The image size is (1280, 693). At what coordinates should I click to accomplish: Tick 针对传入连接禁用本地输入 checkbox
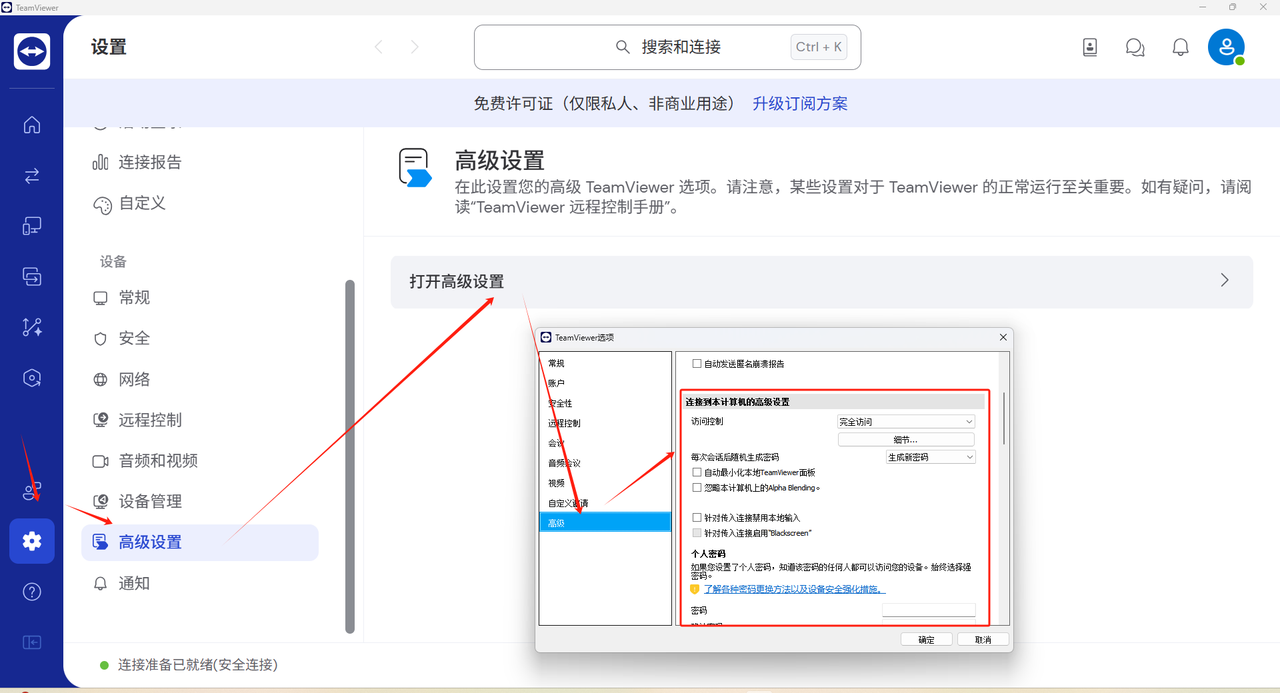(697, 518)
